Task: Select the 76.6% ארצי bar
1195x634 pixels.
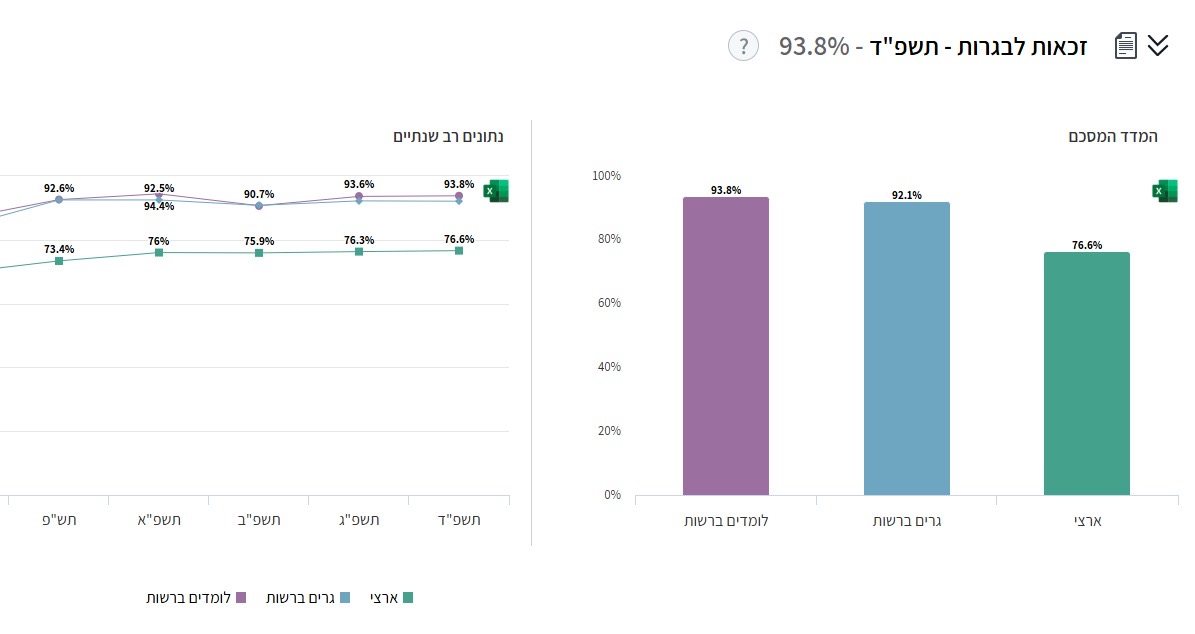Action: (x=1087, y=375)
